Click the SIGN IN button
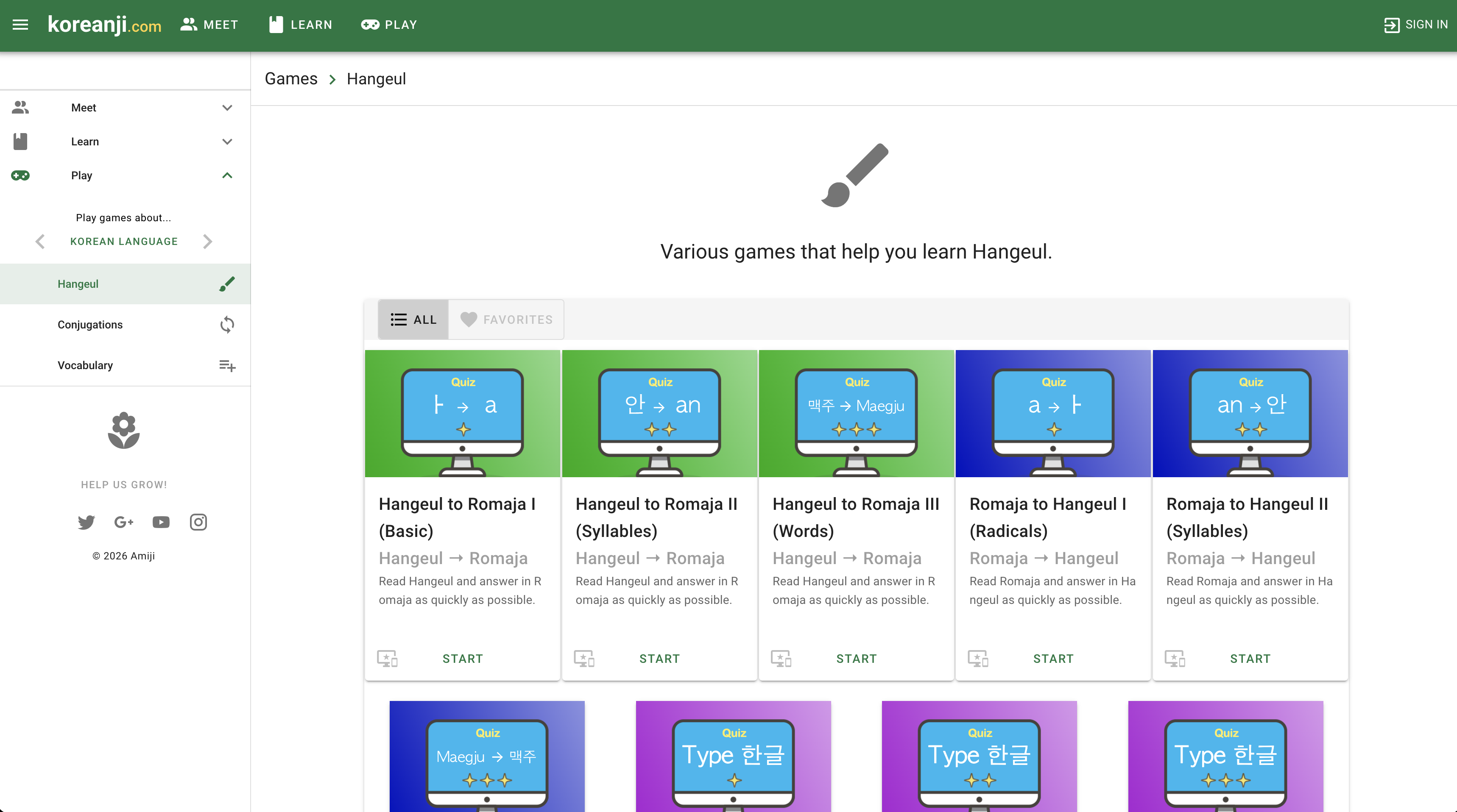 point(1416,24)
